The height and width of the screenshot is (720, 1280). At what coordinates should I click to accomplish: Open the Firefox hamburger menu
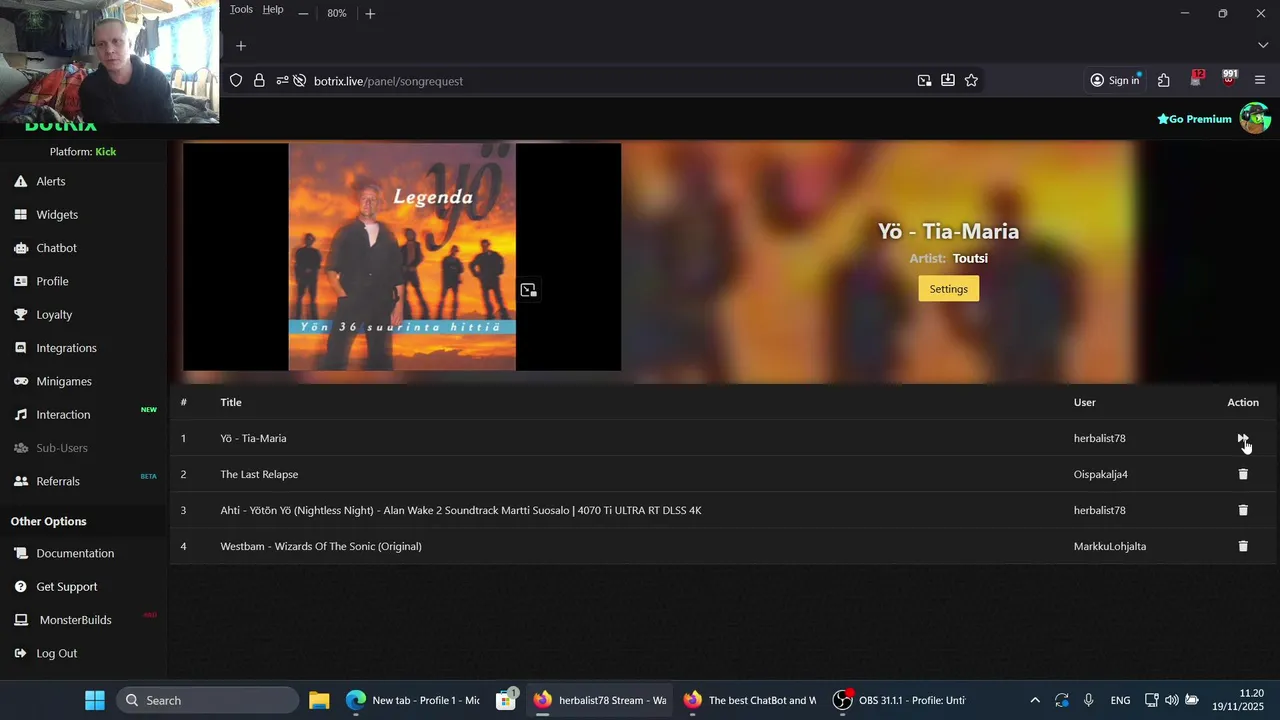1260,81
